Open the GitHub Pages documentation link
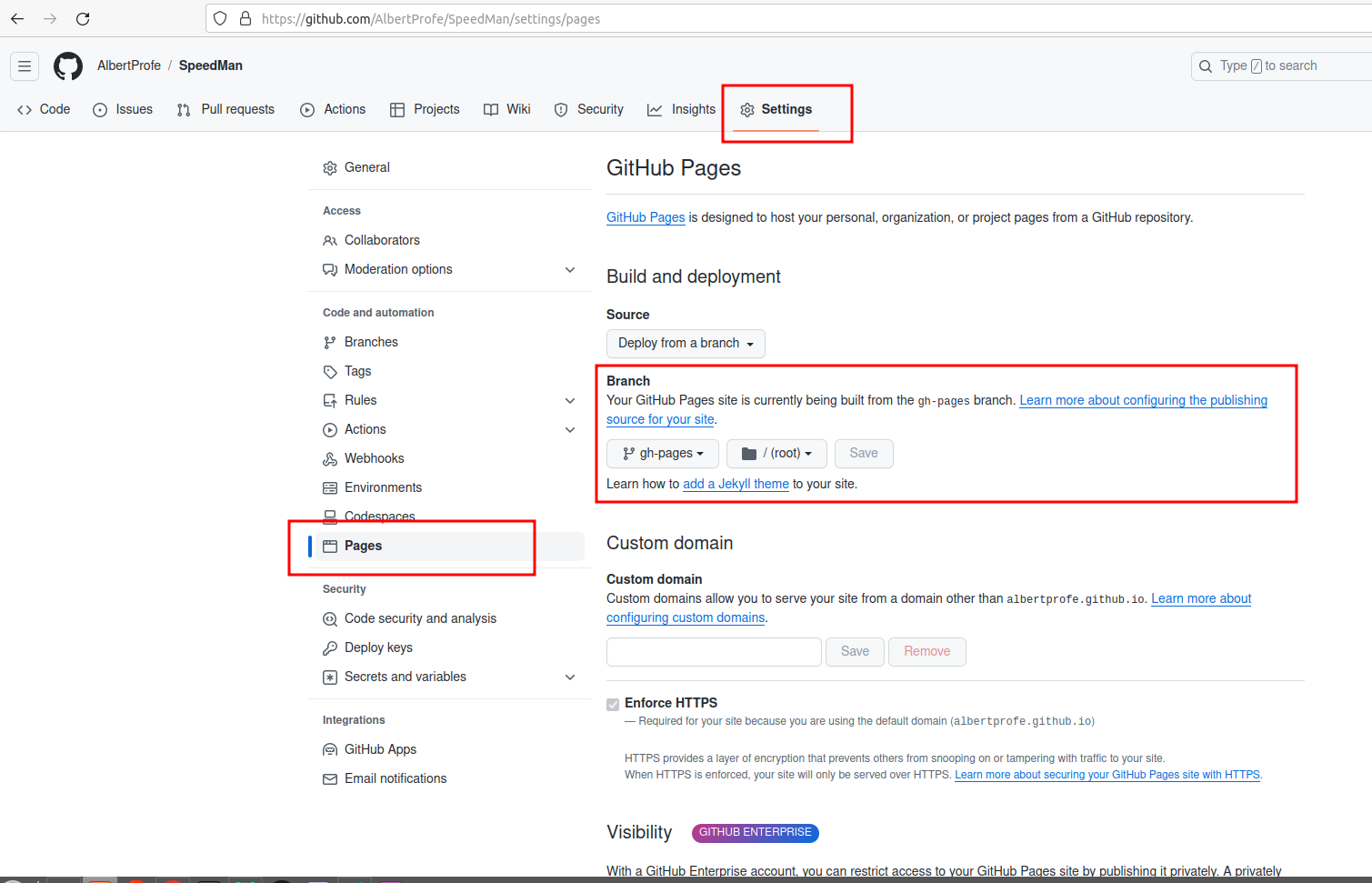The height and width of the screenshot is (883, 1372). click(646, 218)
